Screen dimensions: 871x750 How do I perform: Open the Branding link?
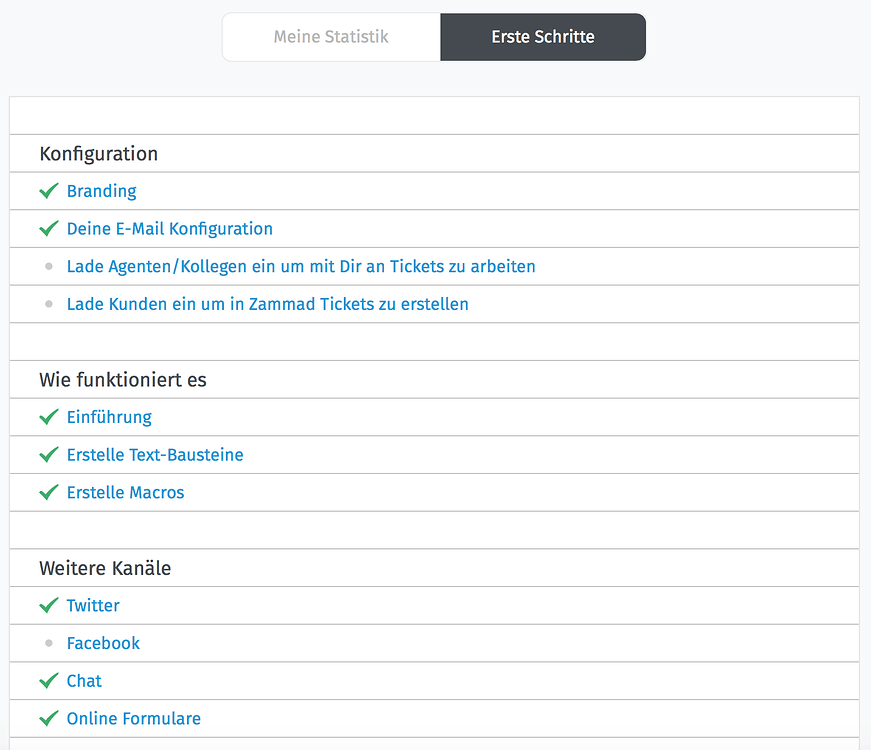tap(101, 190)
